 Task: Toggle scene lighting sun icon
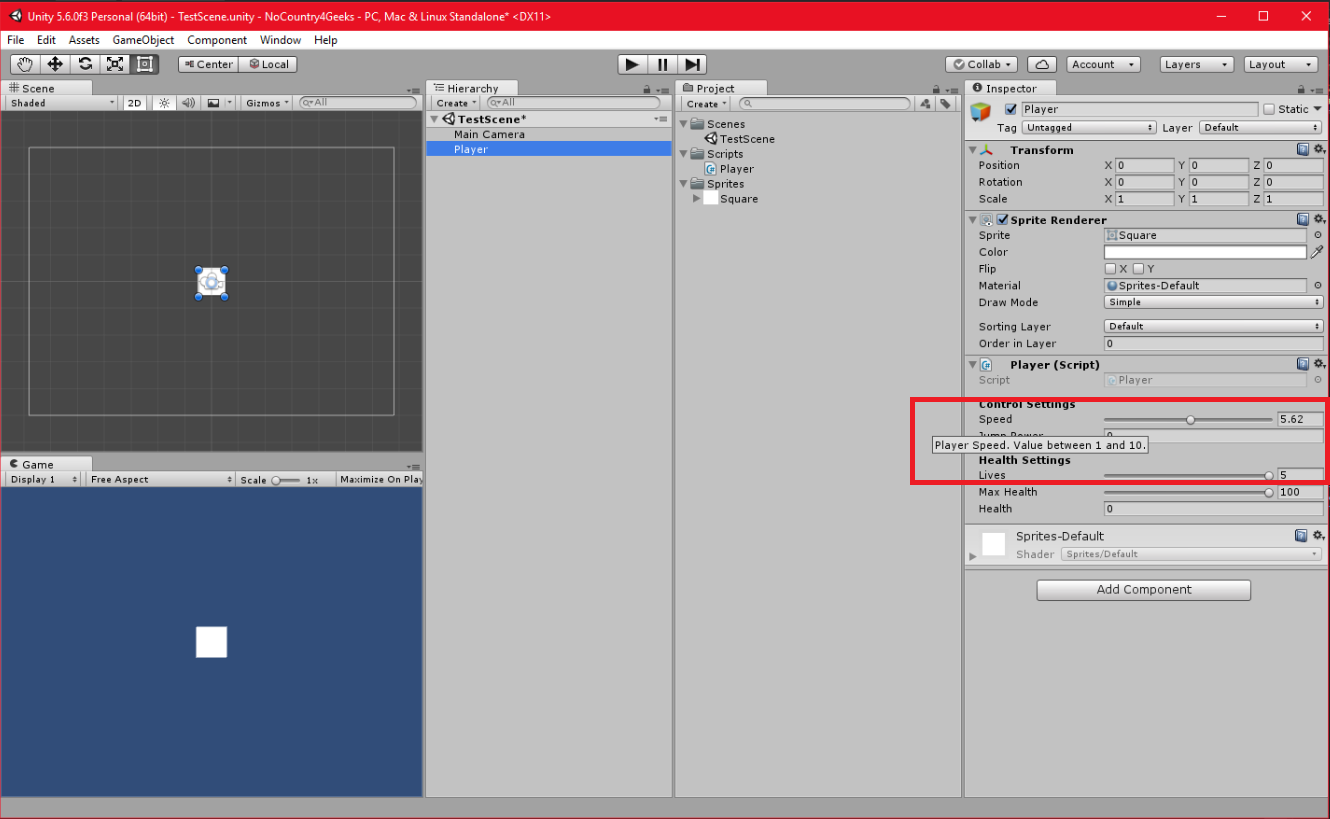click(164, 103)
